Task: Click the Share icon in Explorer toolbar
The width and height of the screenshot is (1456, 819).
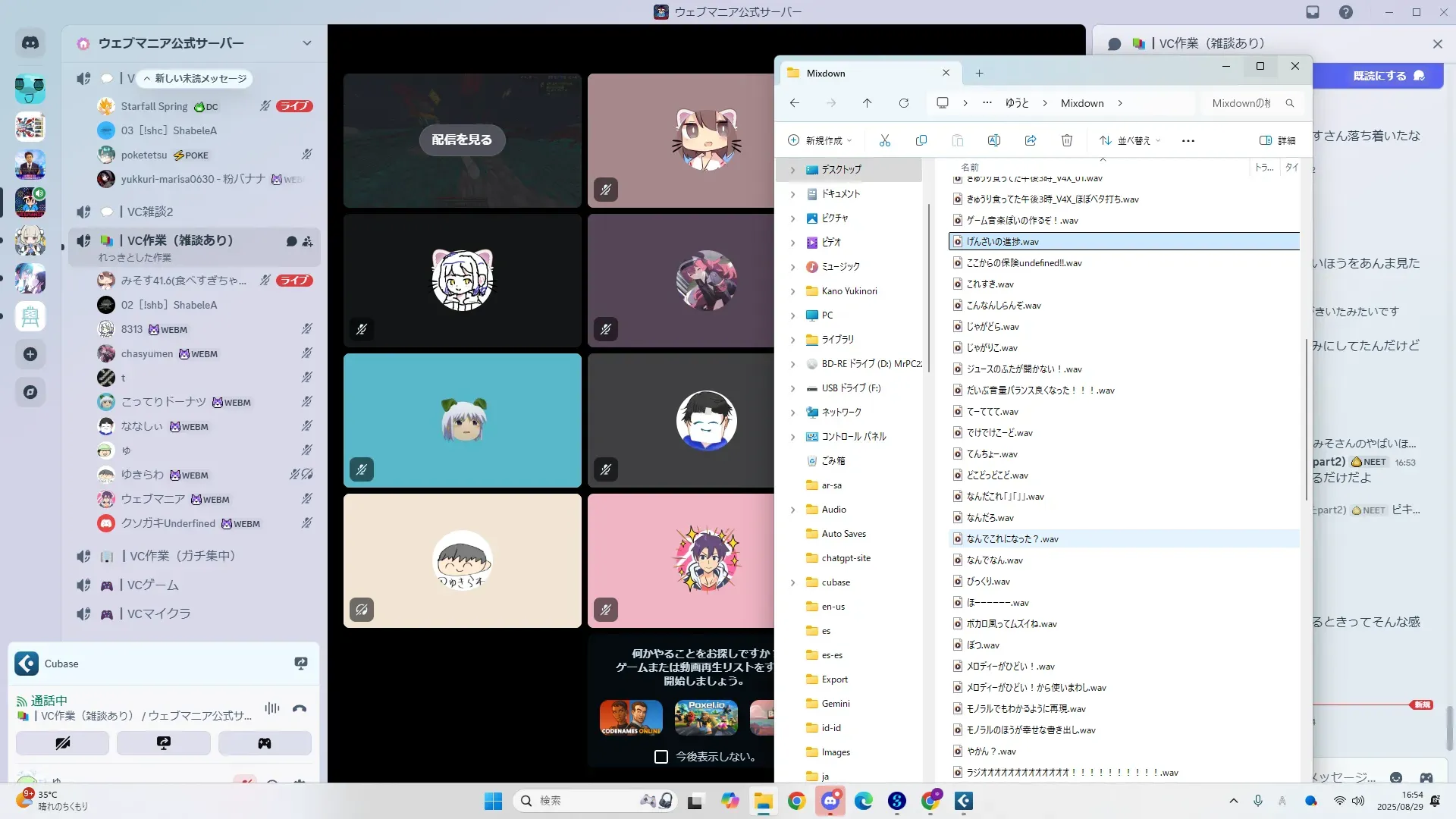Action: tap(1030, 140)
